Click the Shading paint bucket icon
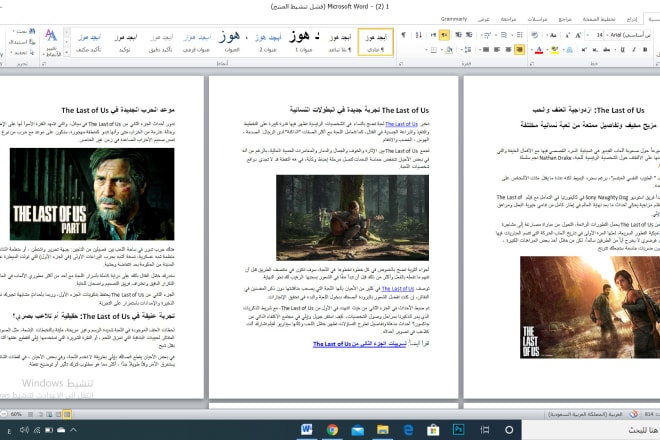Viewport: 660px width, 440px height. [x=449, y=50]
